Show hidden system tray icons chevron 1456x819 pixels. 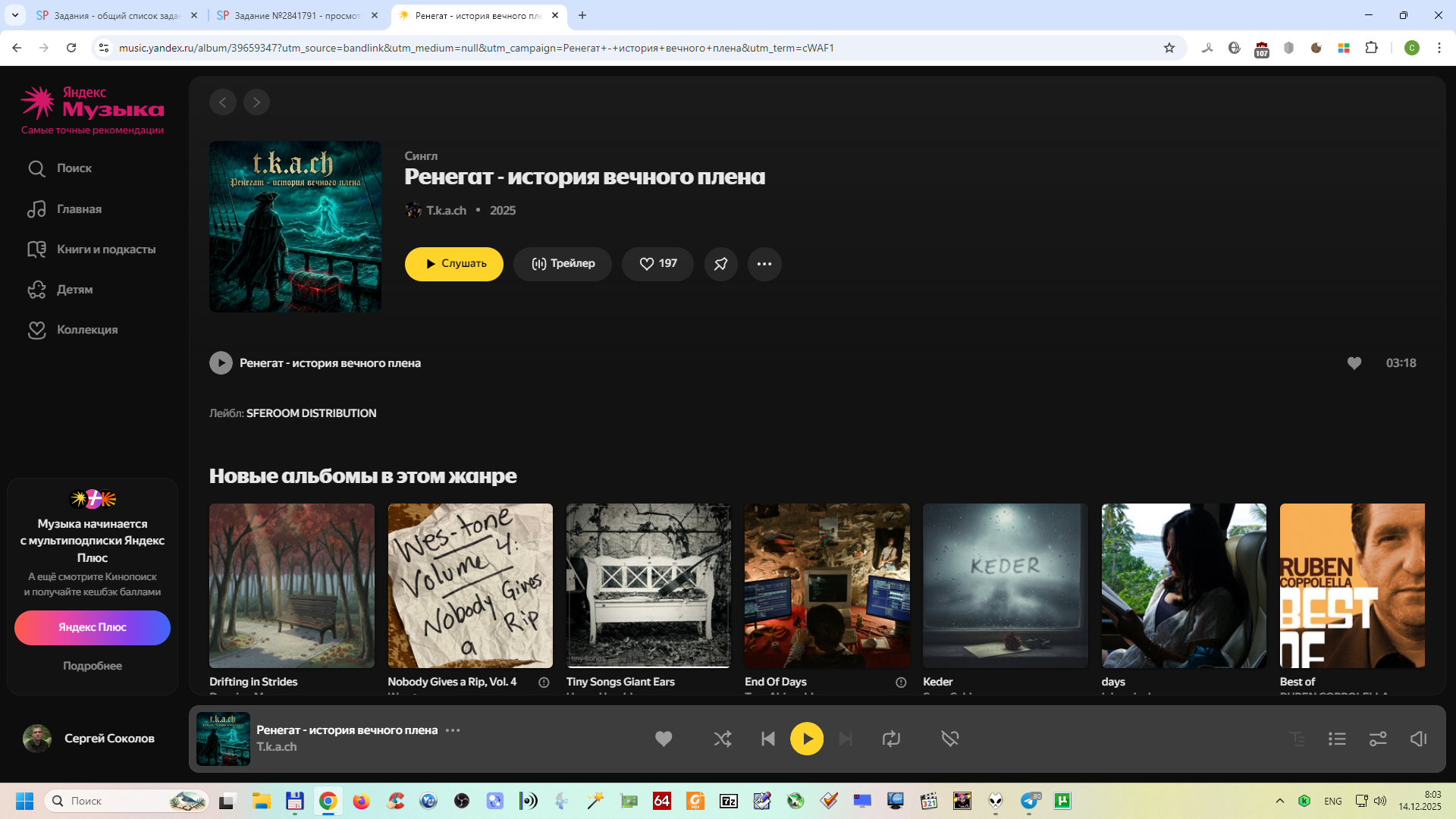pyautogui.click(x=1280, y=801)
